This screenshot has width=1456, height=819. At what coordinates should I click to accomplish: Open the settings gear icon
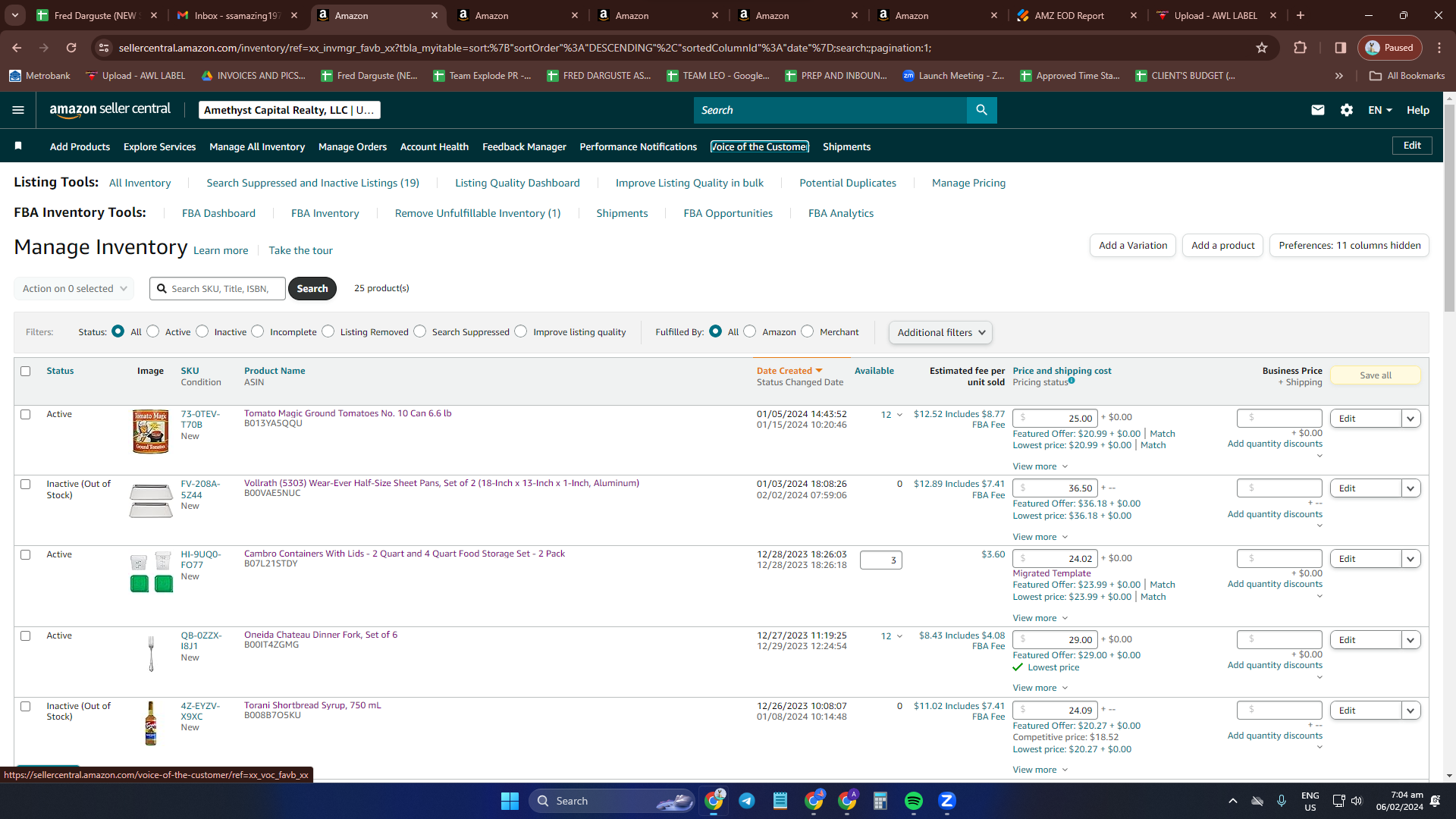coord(1347,110)
